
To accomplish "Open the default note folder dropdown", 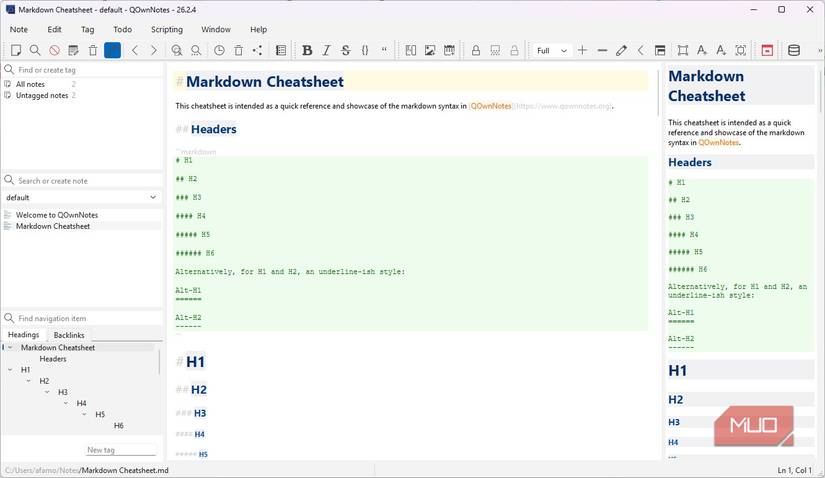I will coord(82,197).
